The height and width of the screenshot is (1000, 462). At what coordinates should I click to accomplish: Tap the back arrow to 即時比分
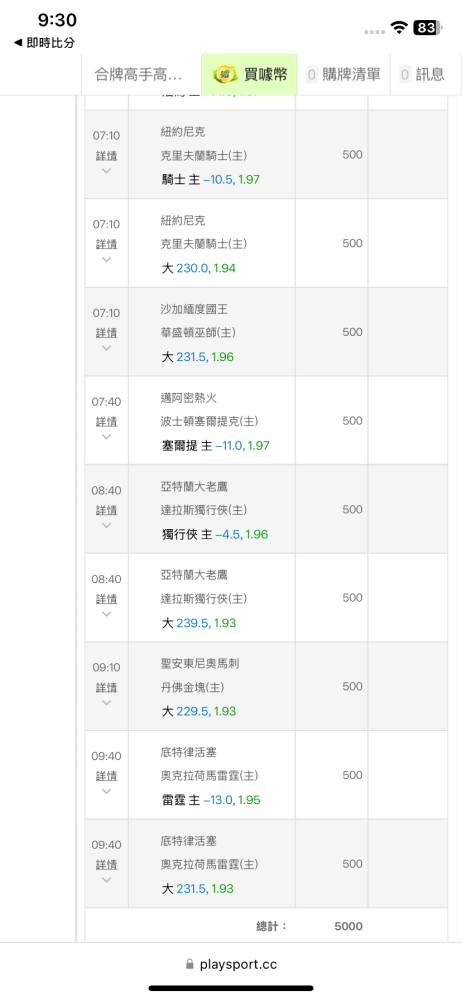[x=18, y=43]
